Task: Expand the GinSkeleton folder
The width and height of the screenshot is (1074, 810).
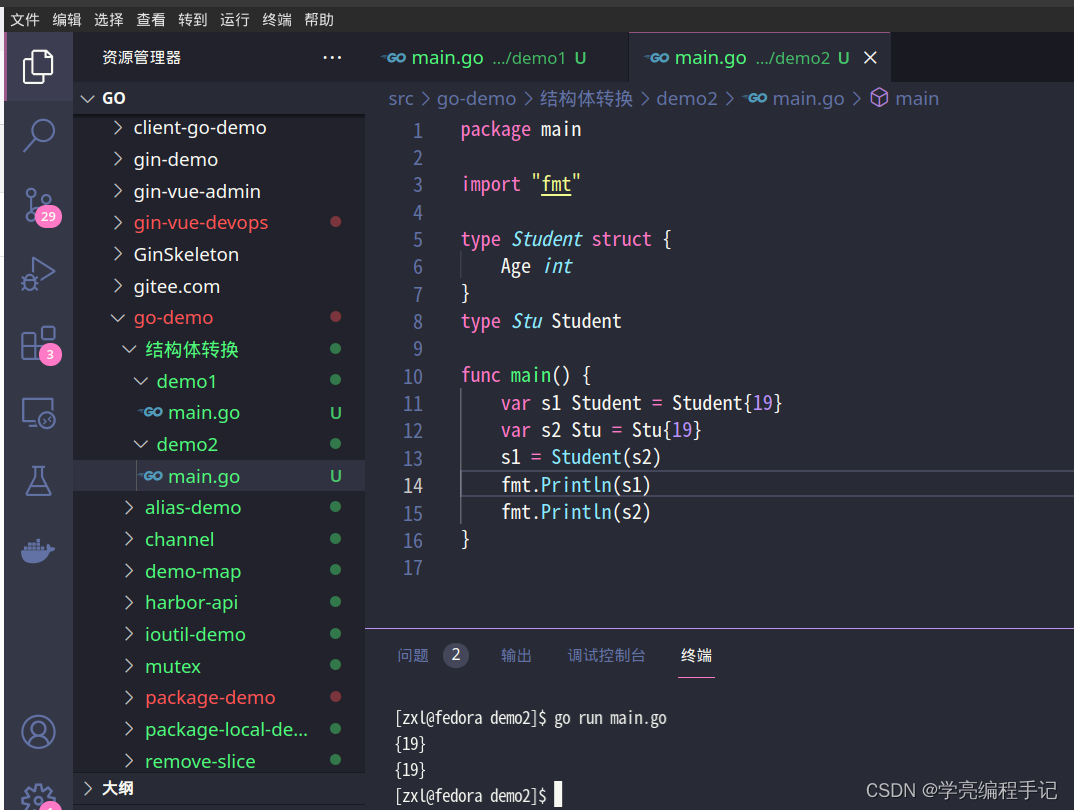Action: [218, 254]
